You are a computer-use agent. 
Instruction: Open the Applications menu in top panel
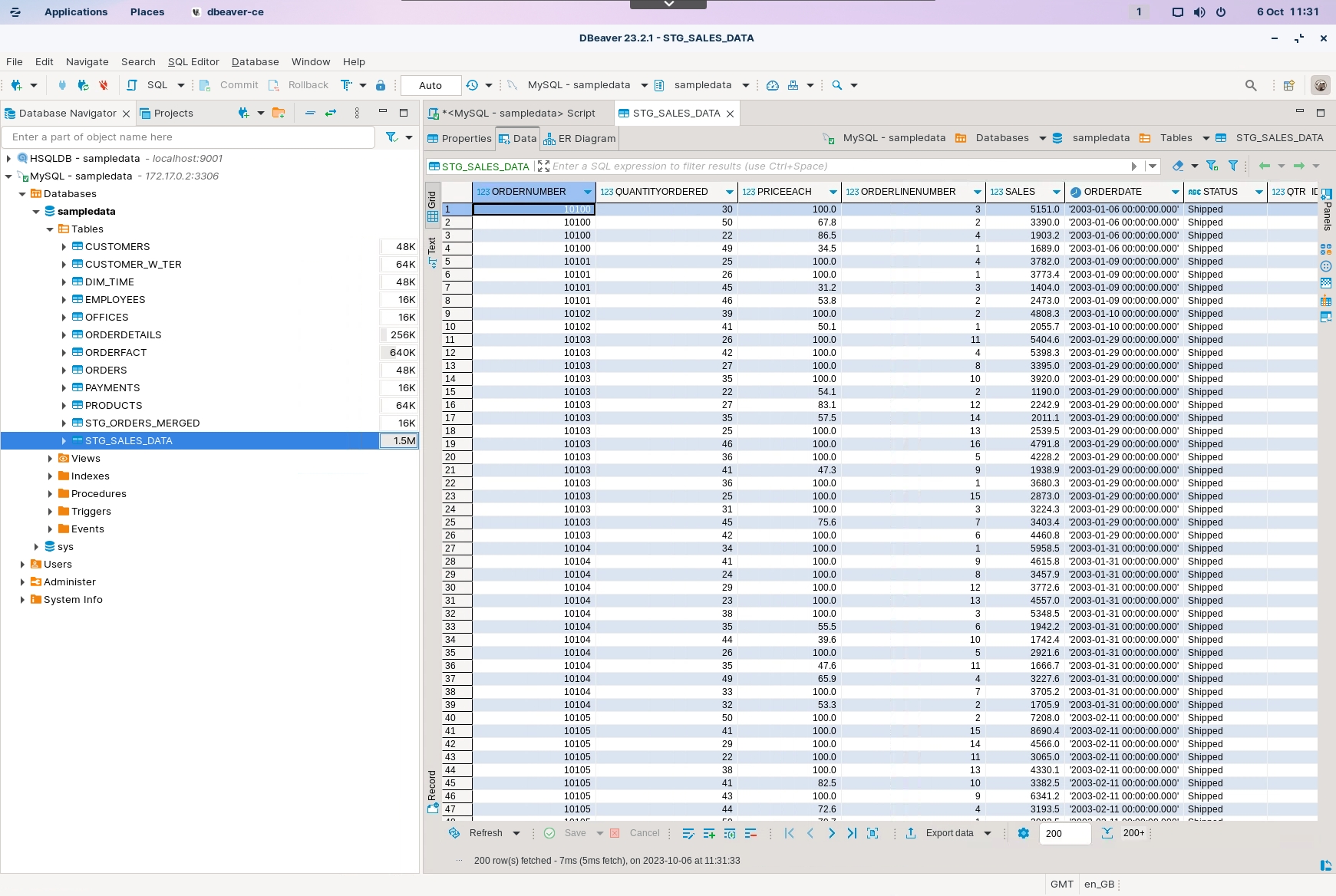76,12
